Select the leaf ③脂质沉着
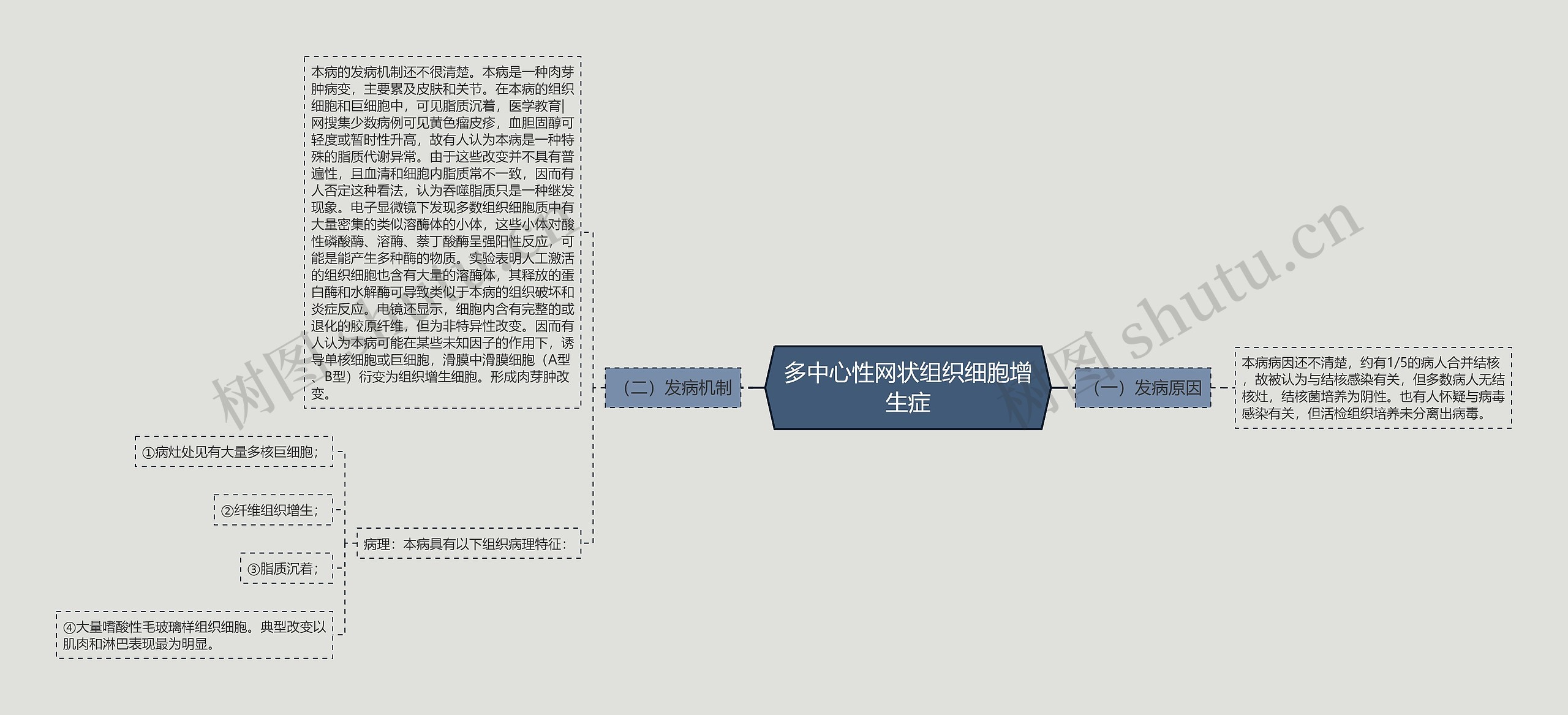 point(287,568)
